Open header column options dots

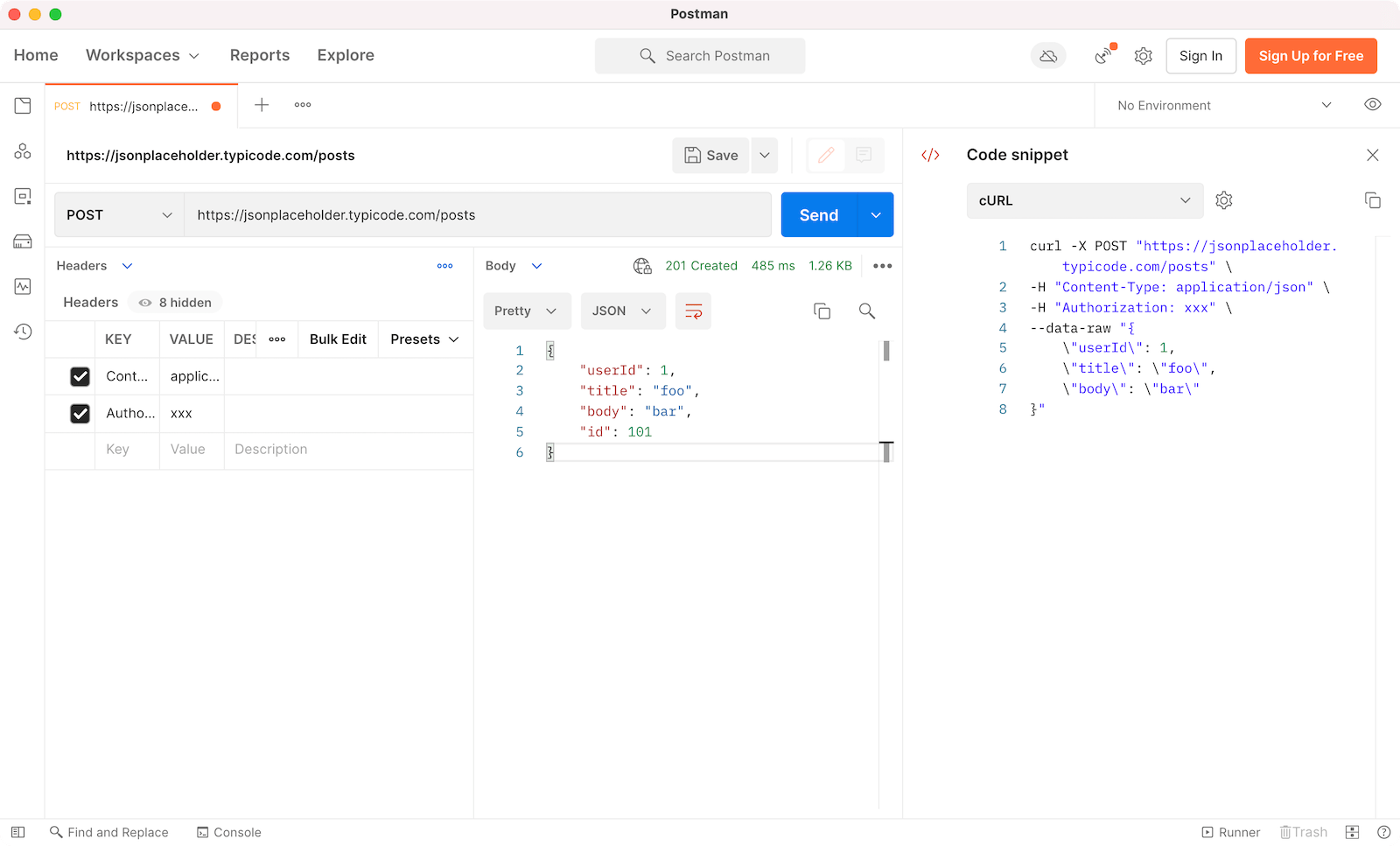pos(277,339)
